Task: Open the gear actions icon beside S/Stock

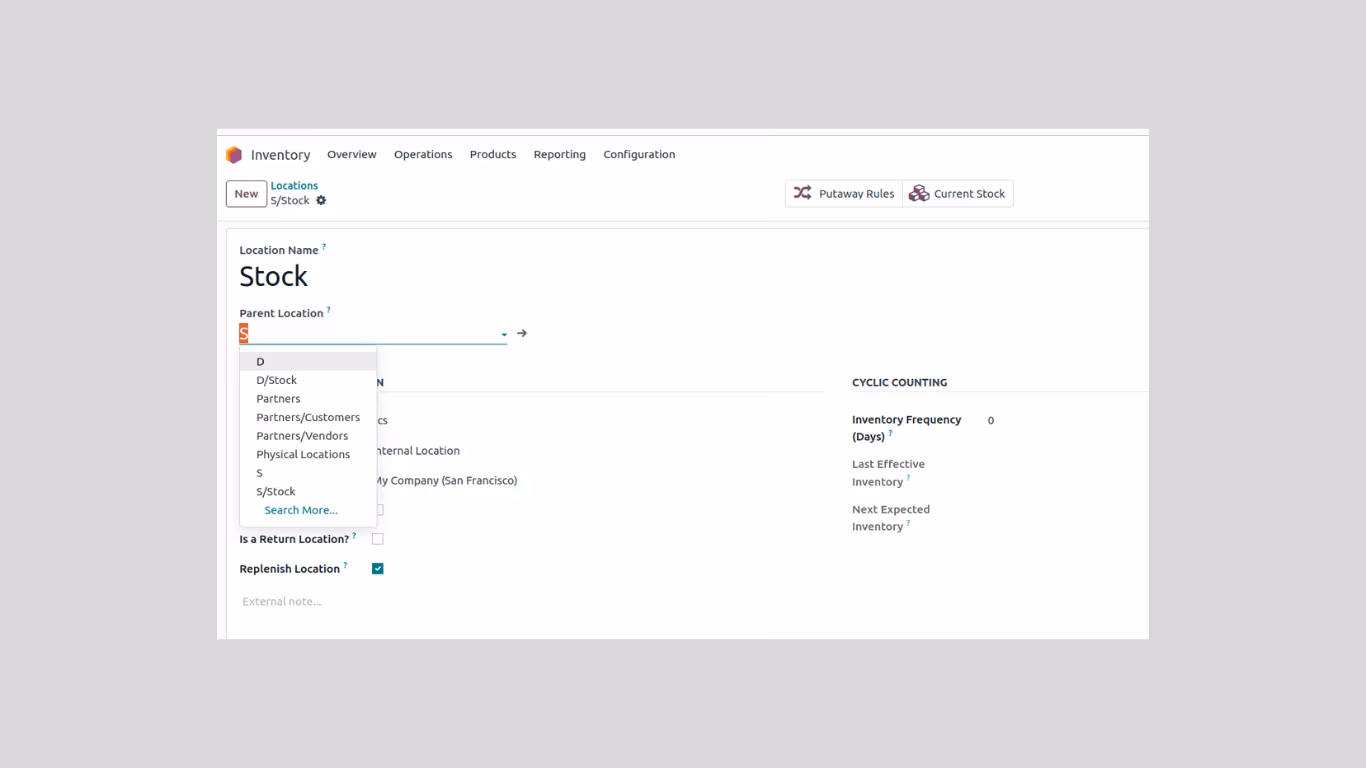Action: 321,200
